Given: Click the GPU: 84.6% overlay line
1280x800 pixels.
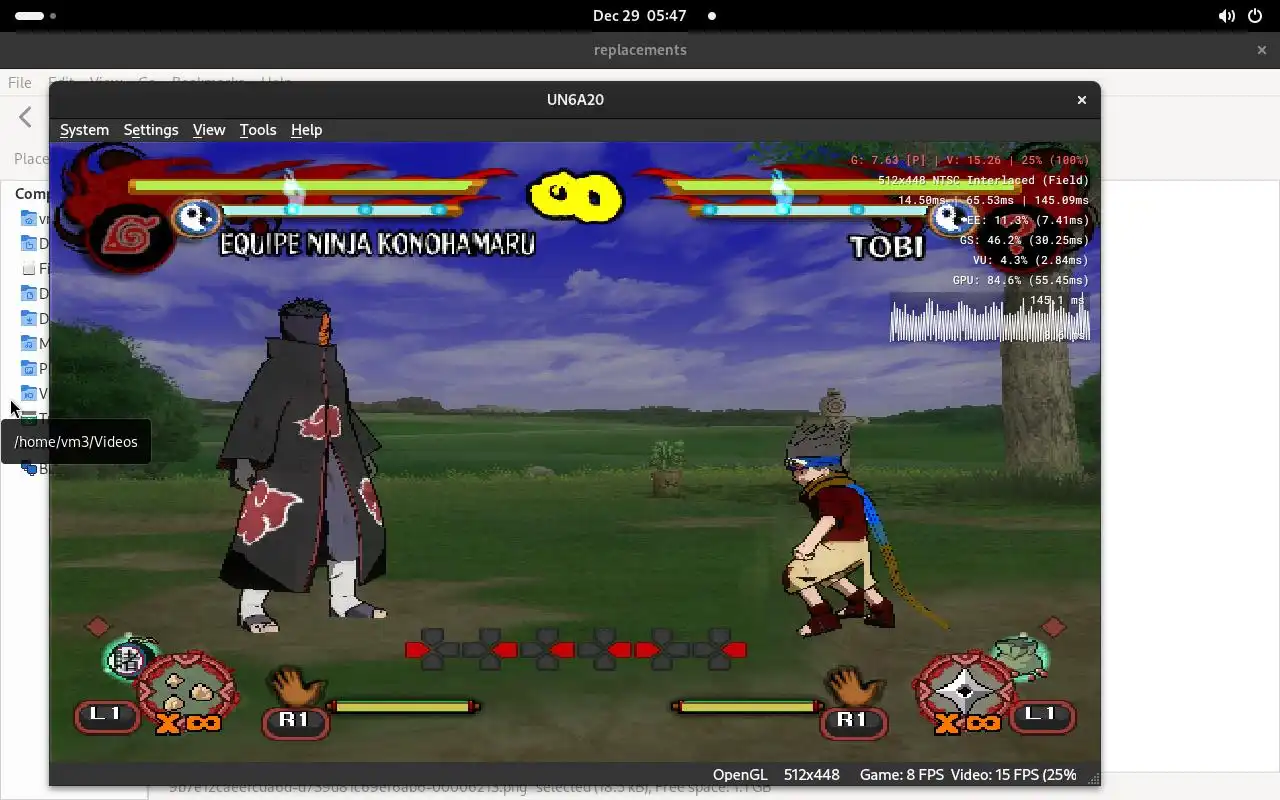Looking at the screenshot, I should [1020, 281].
